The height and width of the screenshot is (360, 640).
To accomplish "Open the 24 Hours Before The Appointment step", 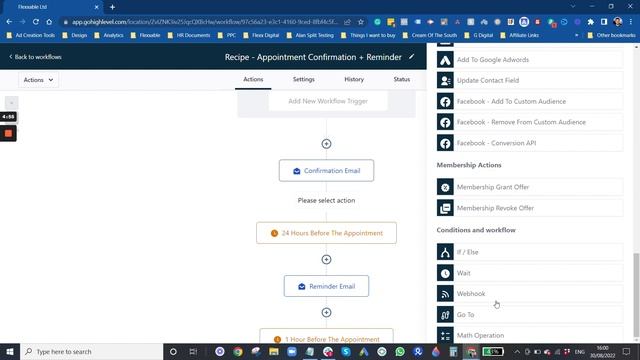I will tap(326, 233).
